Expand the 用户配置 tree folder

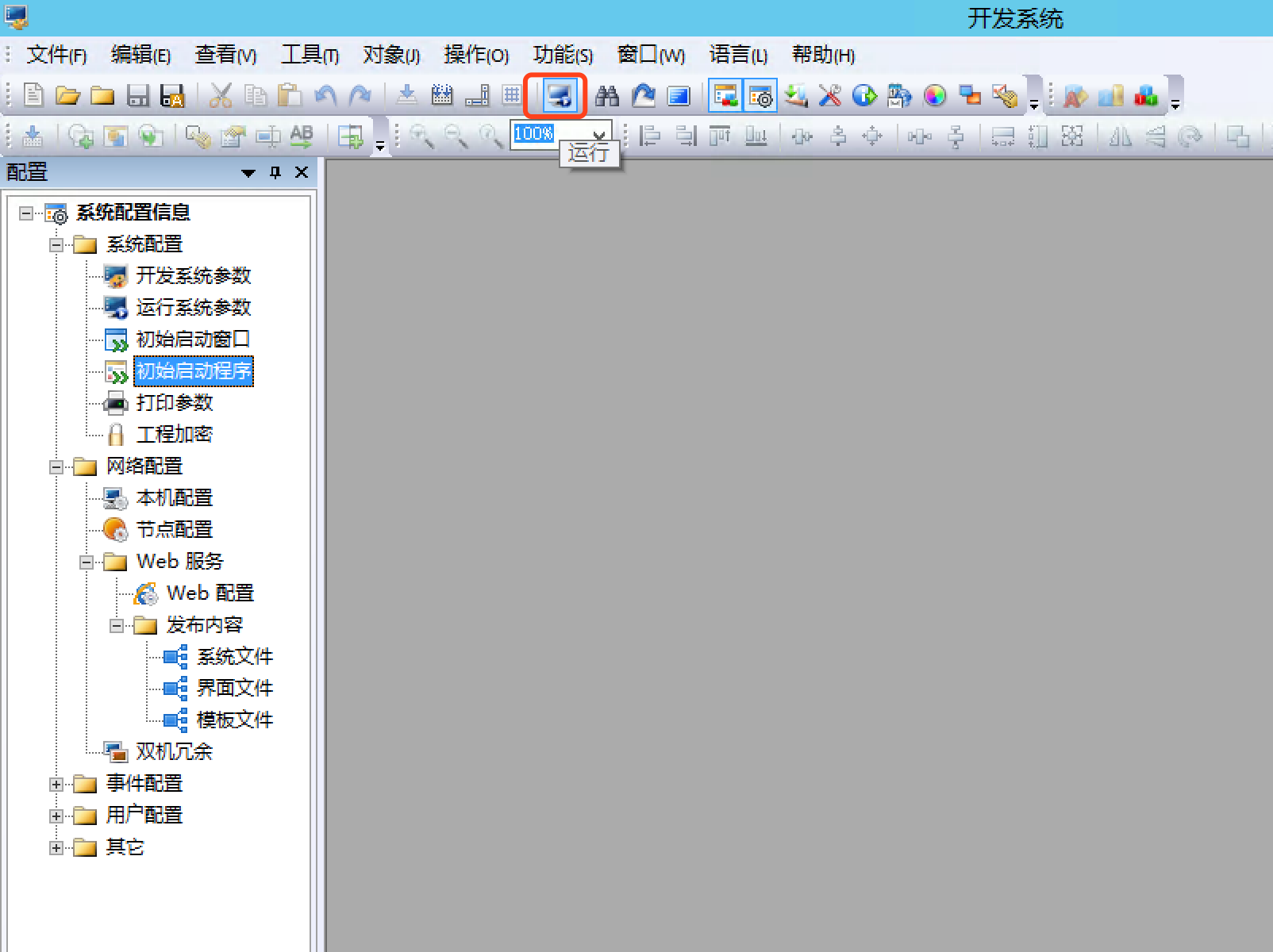(x=56, y=816)
